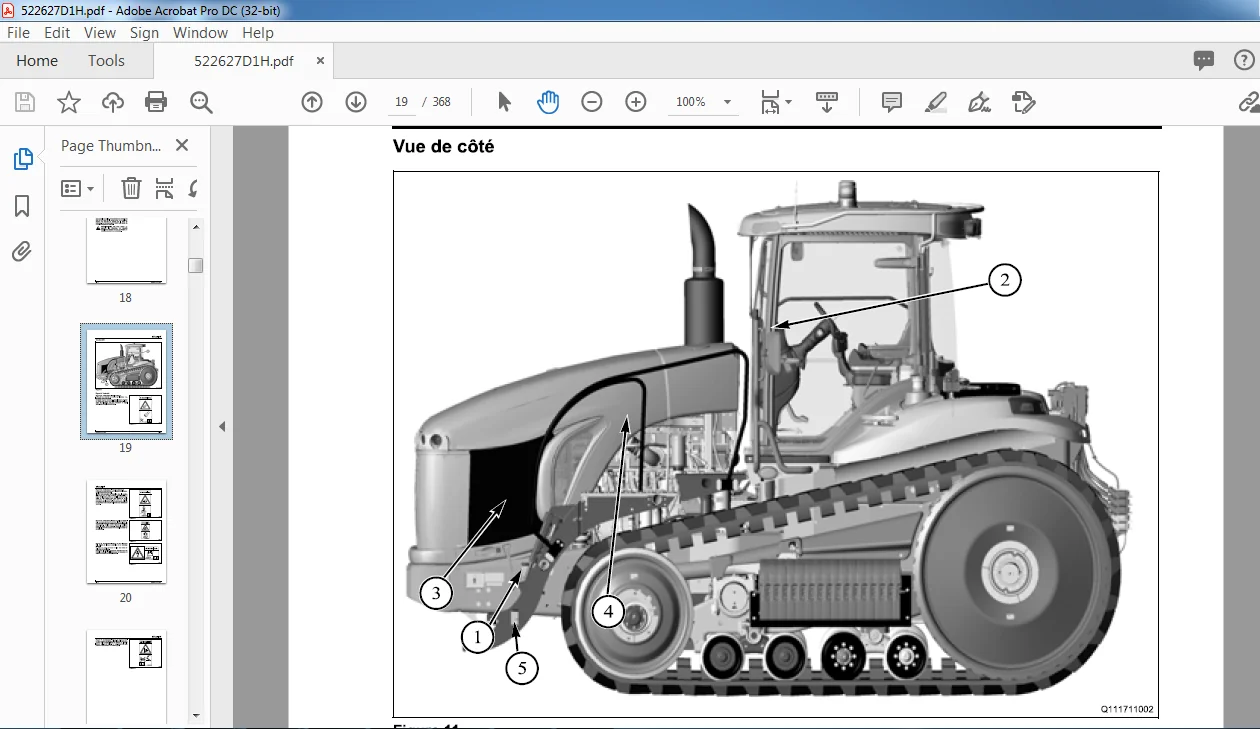Screen dimensions: 1260x729
Task: Click the fit page options icon
Action: 770,102
